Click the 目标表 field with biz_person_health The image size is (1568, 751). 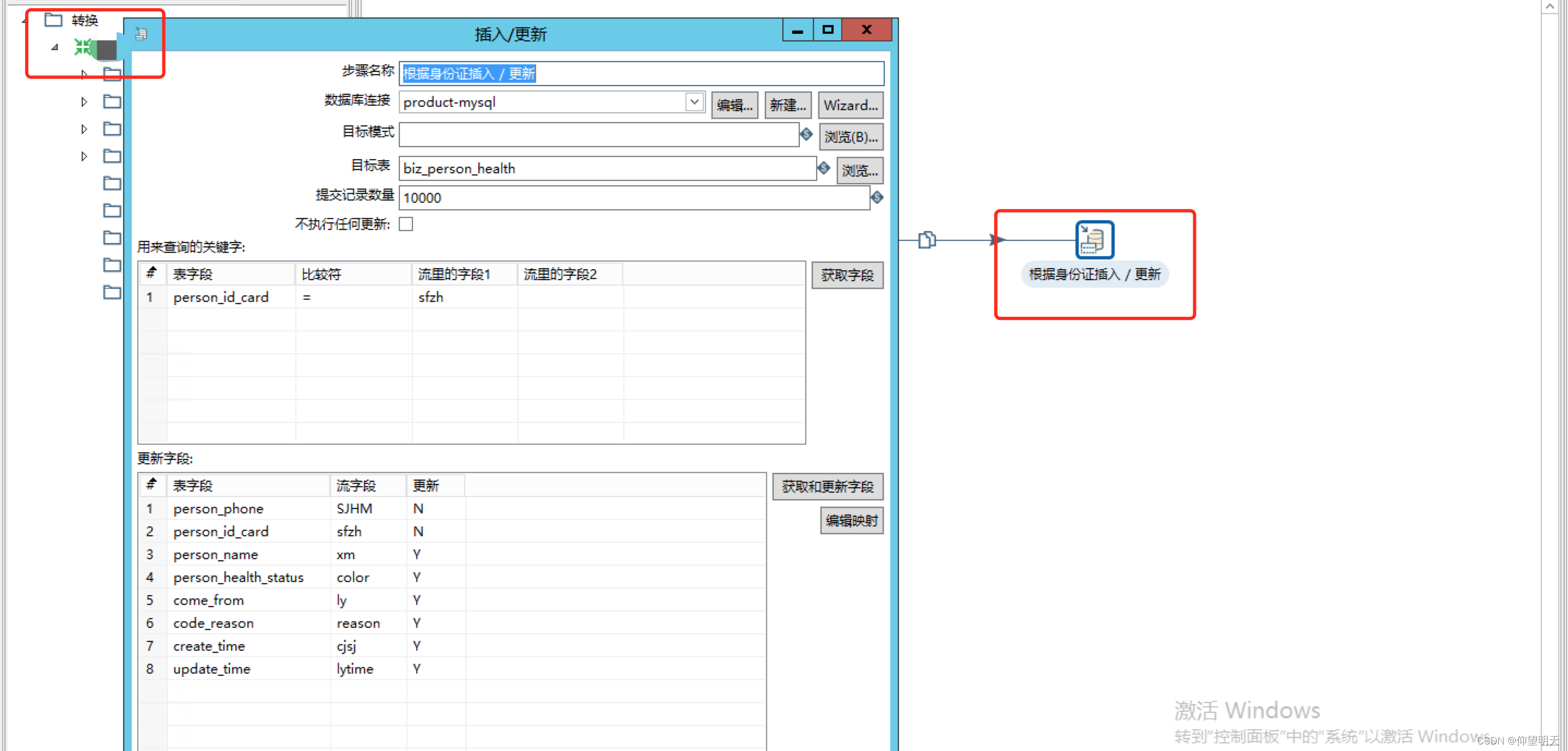click(x=607, y=169)
